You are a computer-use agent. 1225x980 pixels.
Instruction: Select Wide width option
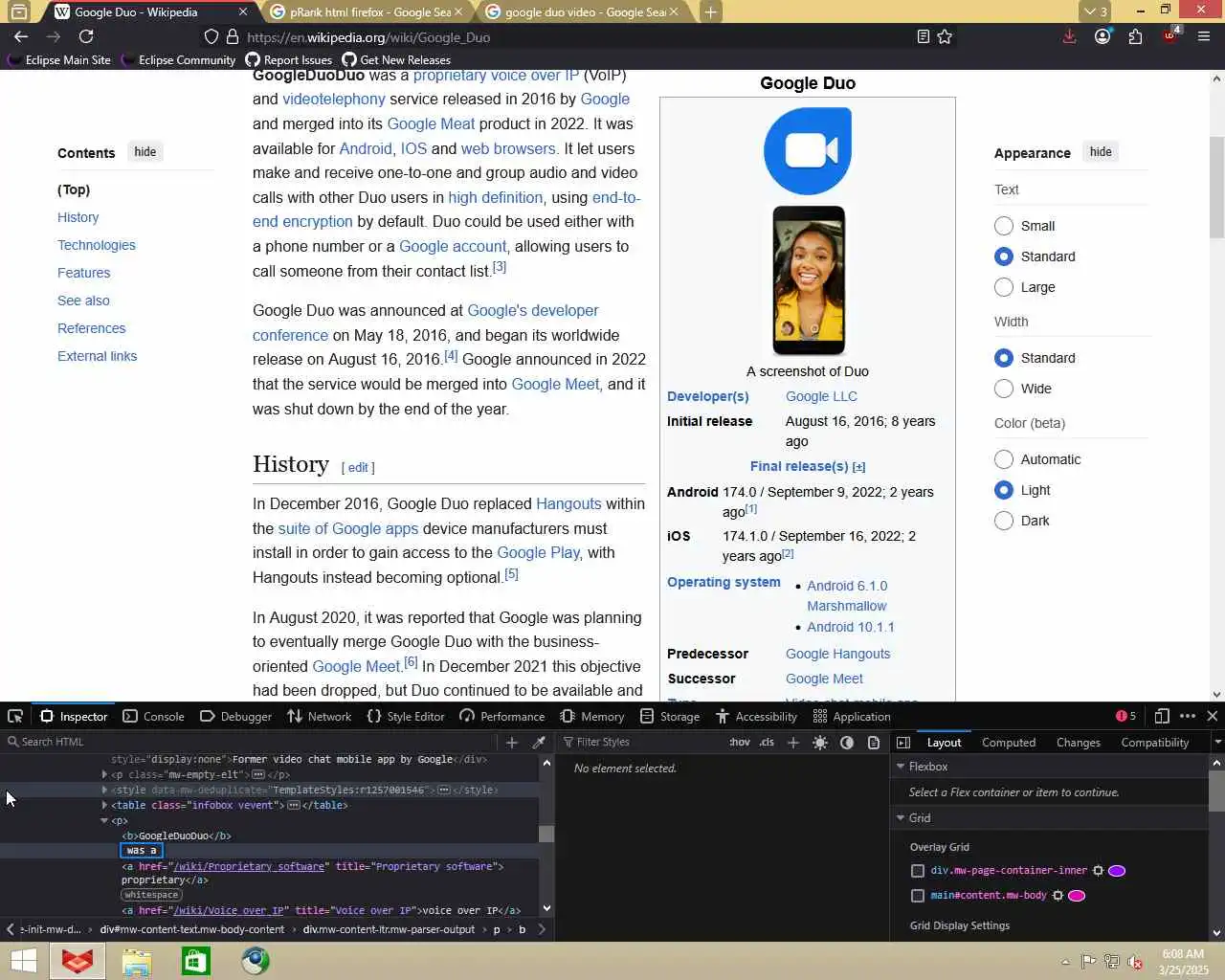pos(1004,389)
